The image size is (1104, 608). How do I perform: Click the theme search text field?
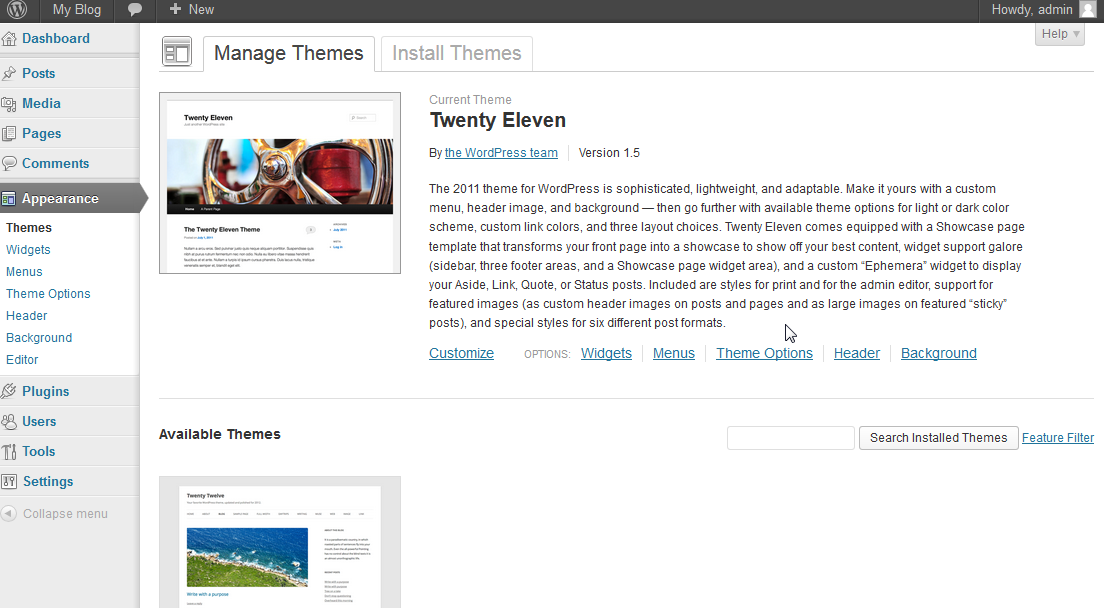[790, 438]
